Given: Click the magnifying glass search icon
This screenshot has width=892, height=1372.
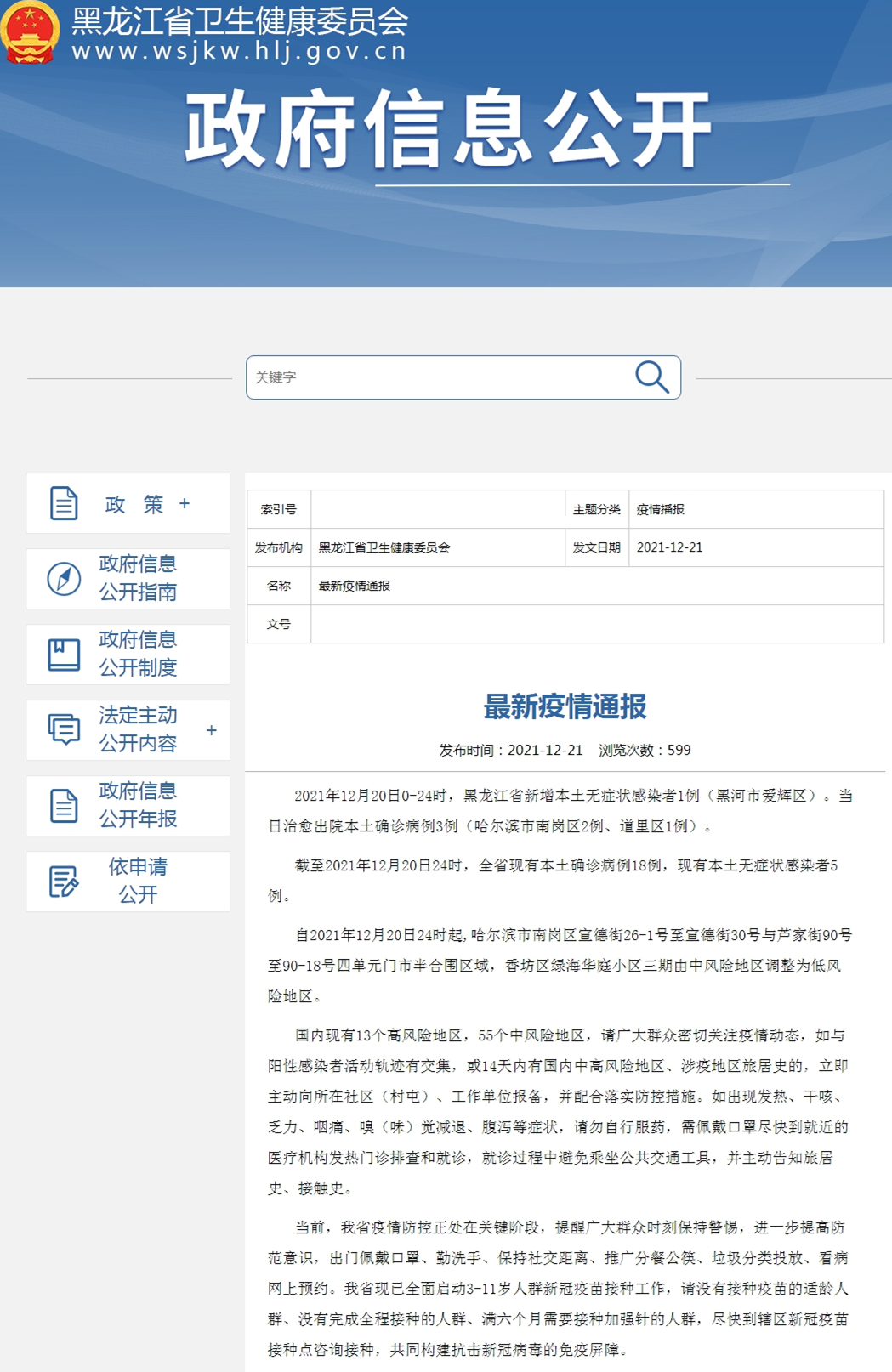Looking at the screenshot, I should pos(652,377).
